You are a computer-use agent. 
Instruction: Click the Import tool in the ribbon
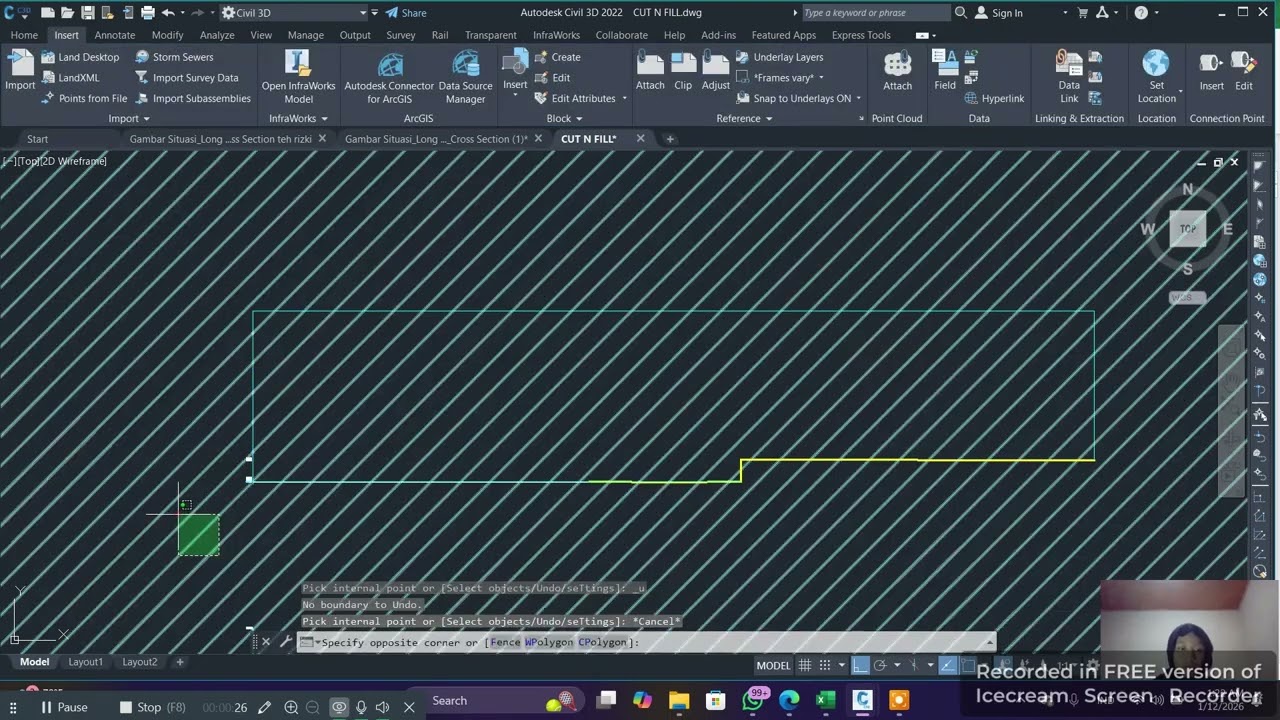[x=20, y=70]
